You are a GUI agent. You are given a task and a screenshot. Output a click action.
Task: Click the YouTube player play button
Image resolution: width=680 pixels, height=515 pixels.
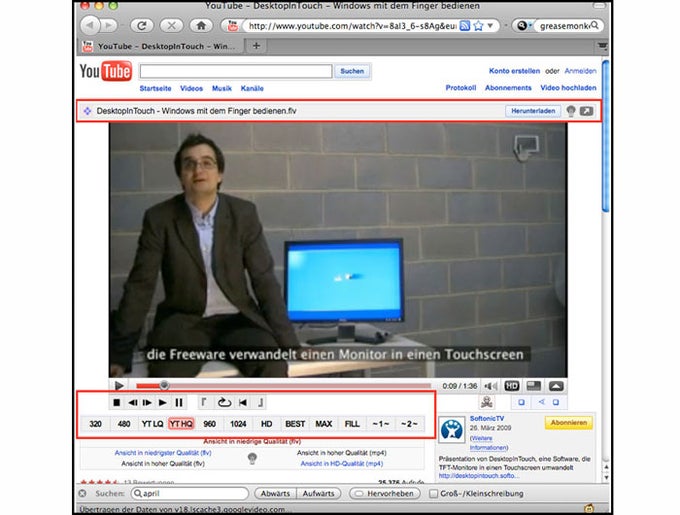119,385
